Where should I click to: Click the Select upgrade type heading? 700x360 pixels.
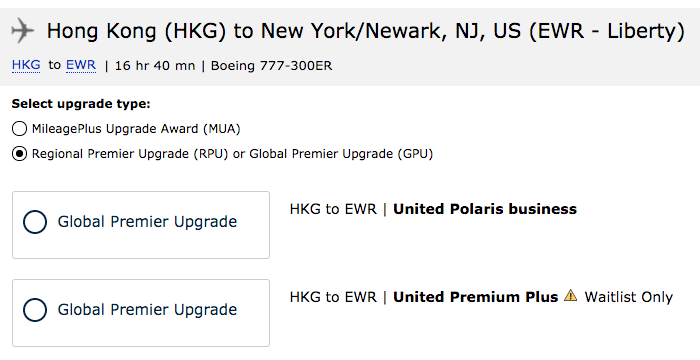[81, 104]
